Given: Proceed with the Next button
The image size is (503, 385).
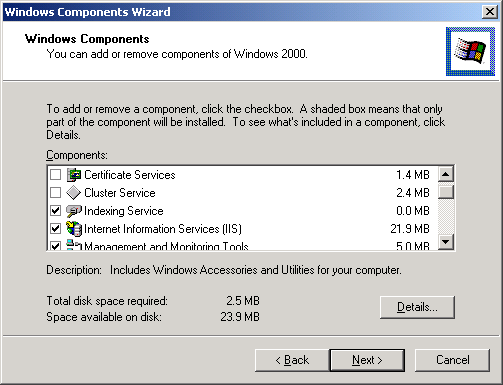Looking at the screenshot, I should (x=367, y=360).
